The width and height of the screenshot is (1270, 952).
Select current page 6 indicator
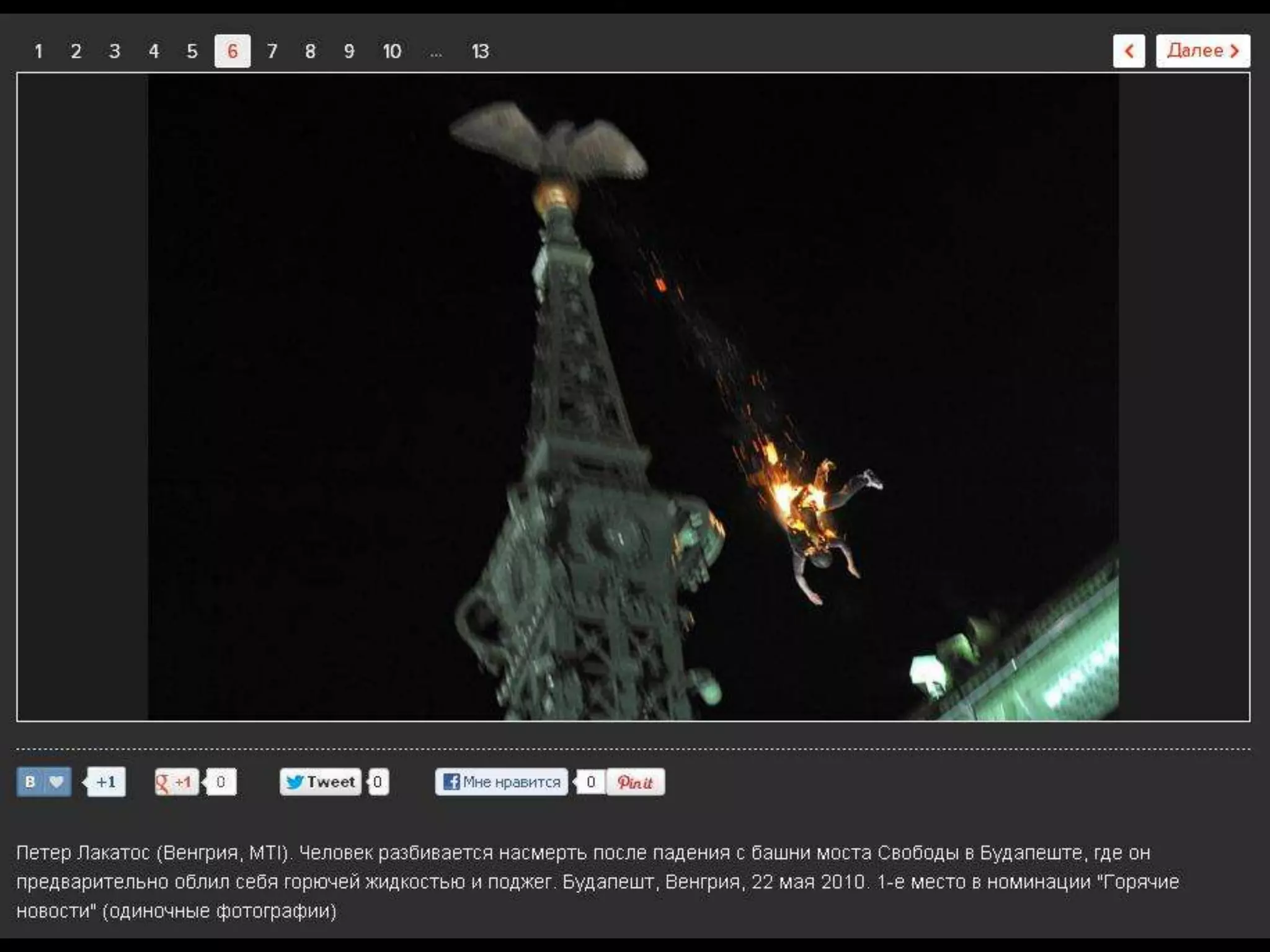(233, 51)
